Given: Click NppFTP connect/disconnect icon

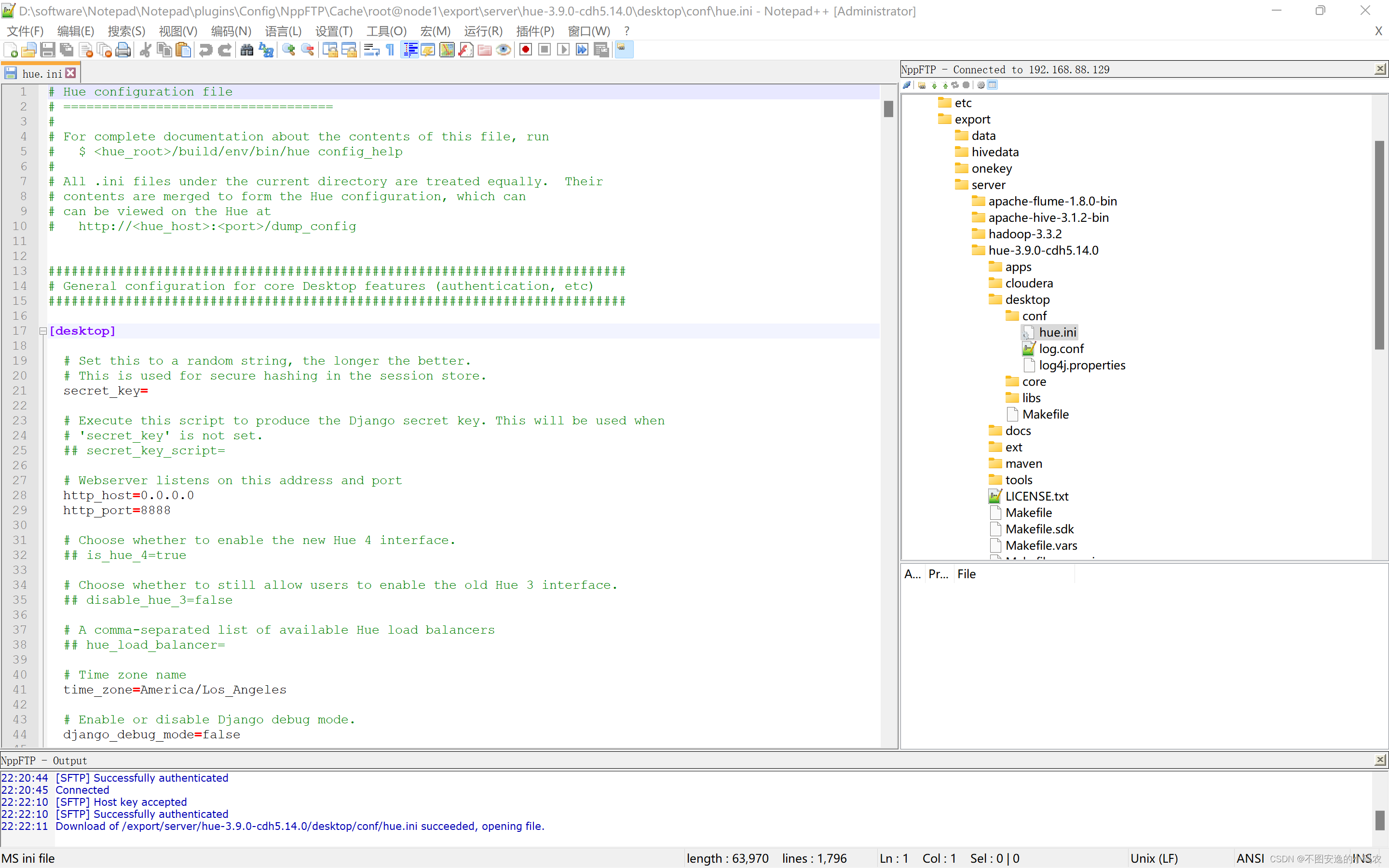Looking at the screenshot, I should tap(907, 85).
